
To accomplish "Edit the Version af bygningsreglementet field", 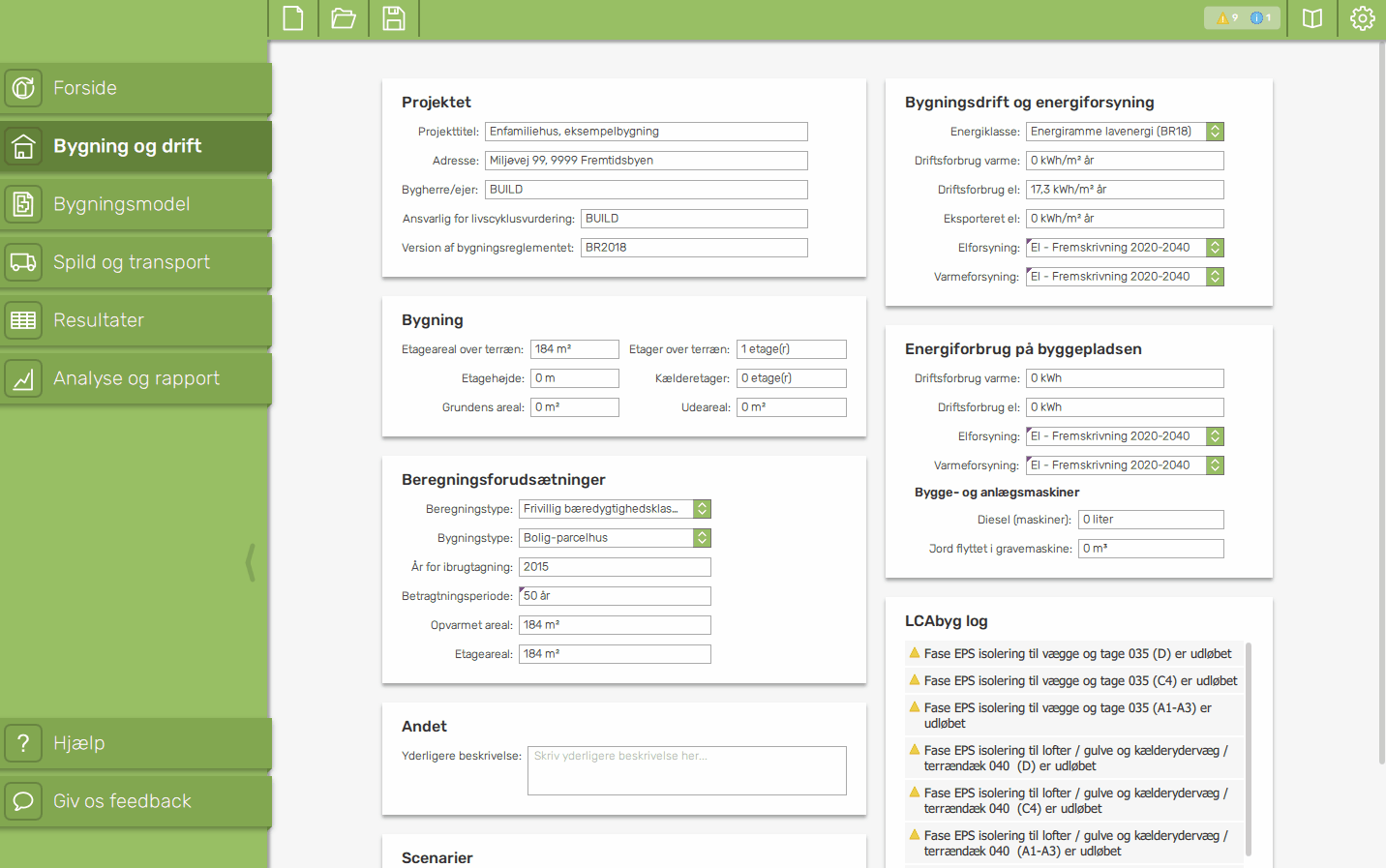I will tap(694, 248).
